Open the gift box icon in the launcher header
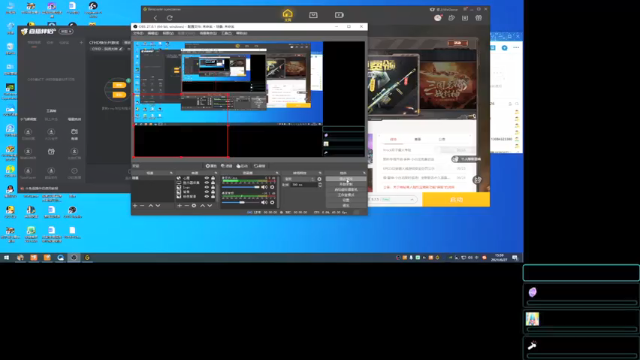 click(x=478, y=18)
